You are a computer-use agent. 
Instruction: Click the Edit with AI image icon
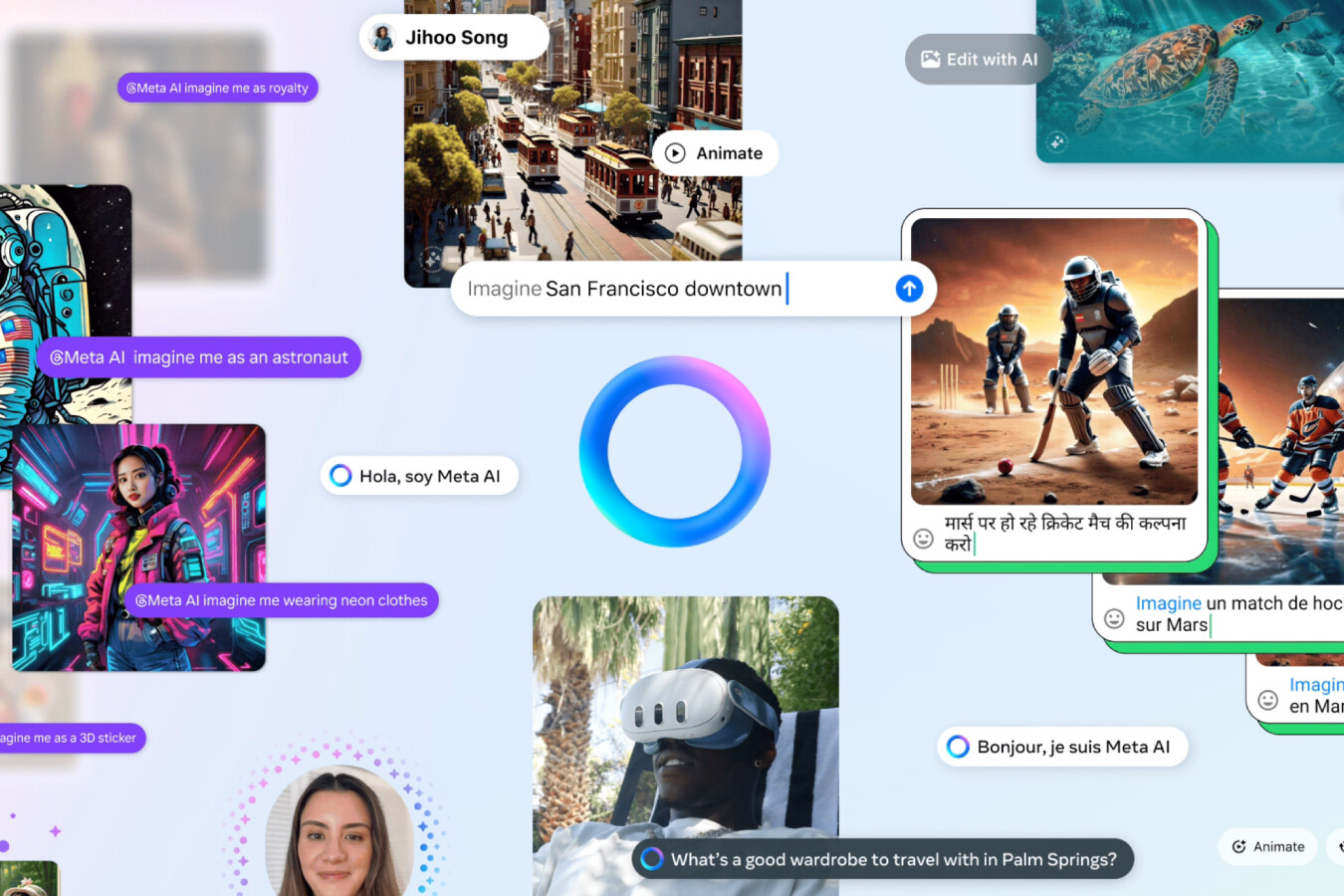click(930, 60)
